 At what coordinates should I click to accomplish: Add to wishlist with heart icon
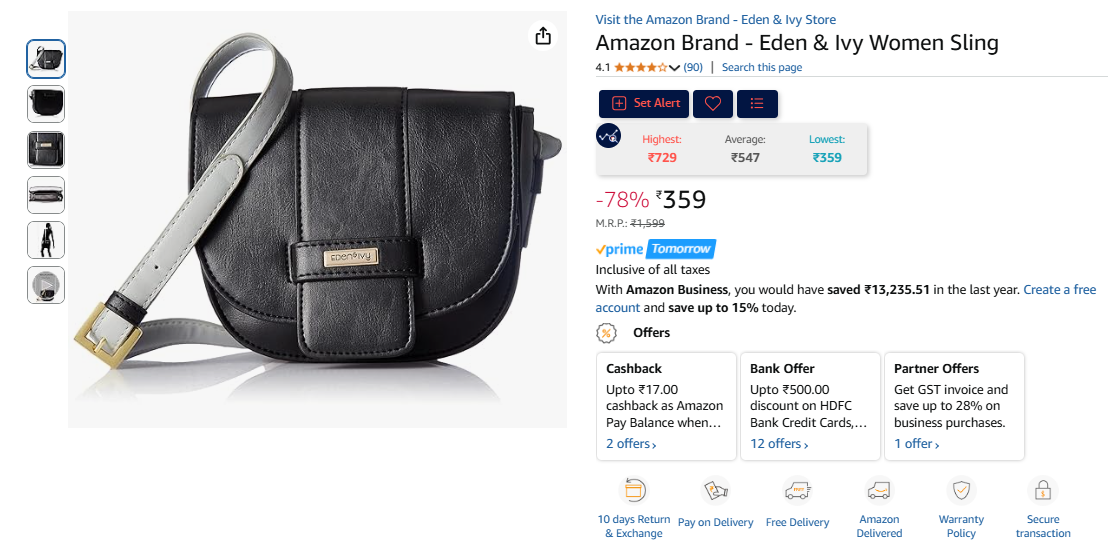[x=713, y=104]
